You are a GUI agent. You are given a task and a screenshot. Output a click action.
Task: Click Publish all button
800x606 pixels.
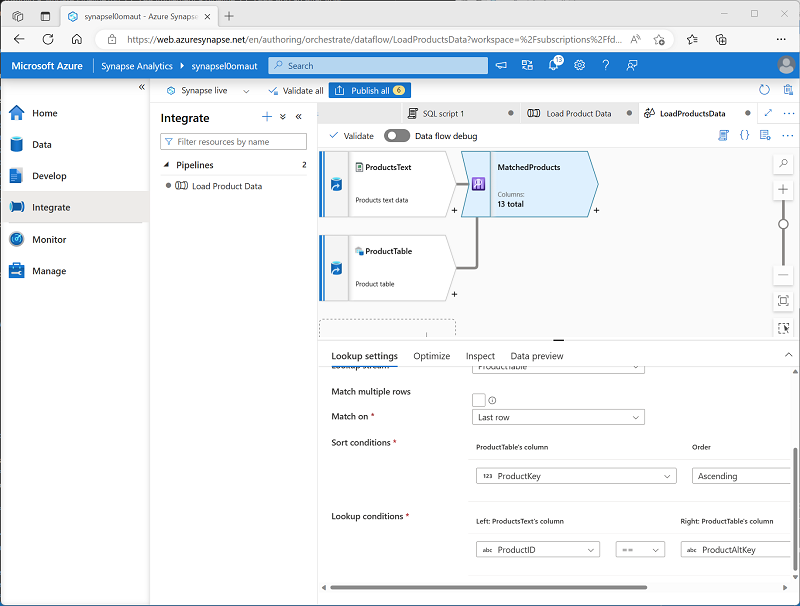point(370,90)
